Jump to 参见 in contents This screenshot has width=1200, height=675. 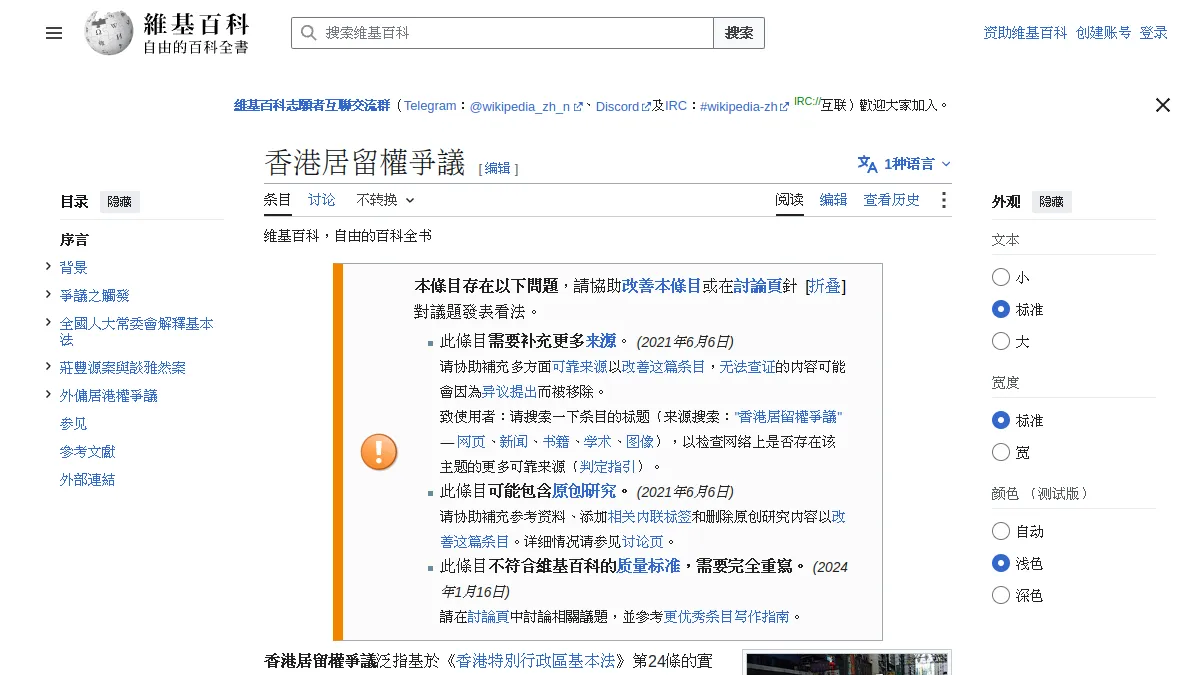[x=74, y=424]
